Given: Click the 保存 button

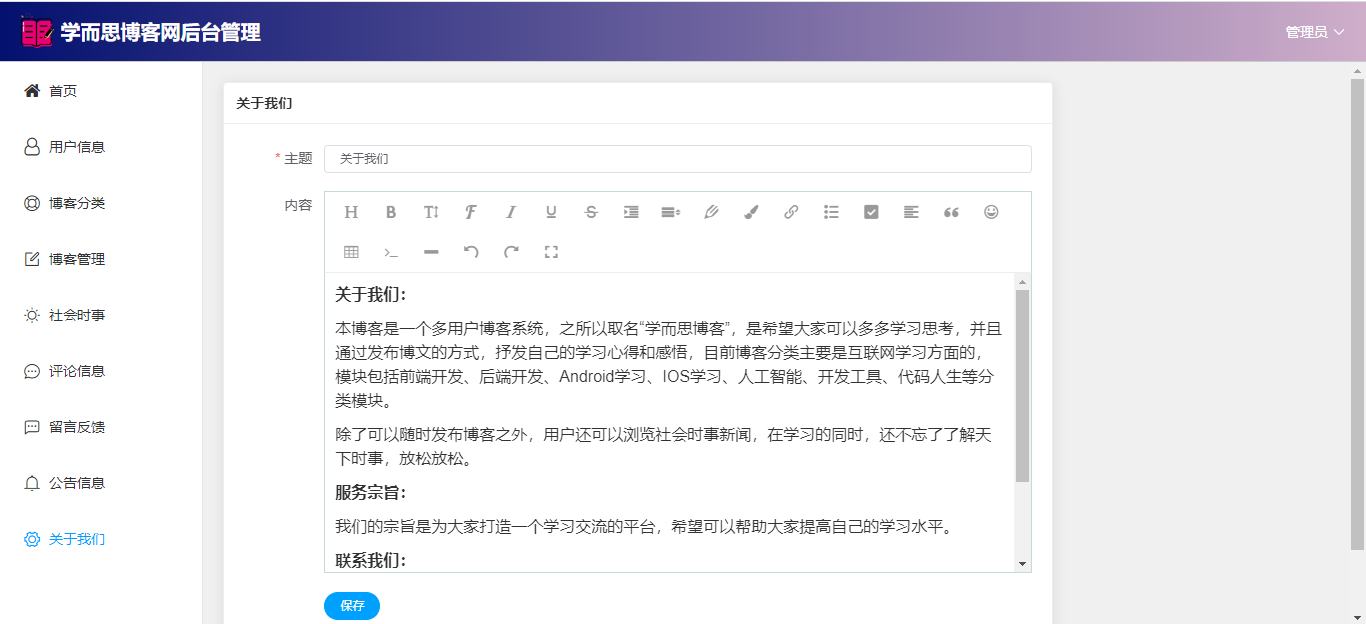Looking at the screenshot, I should click(x=352, y=606).
